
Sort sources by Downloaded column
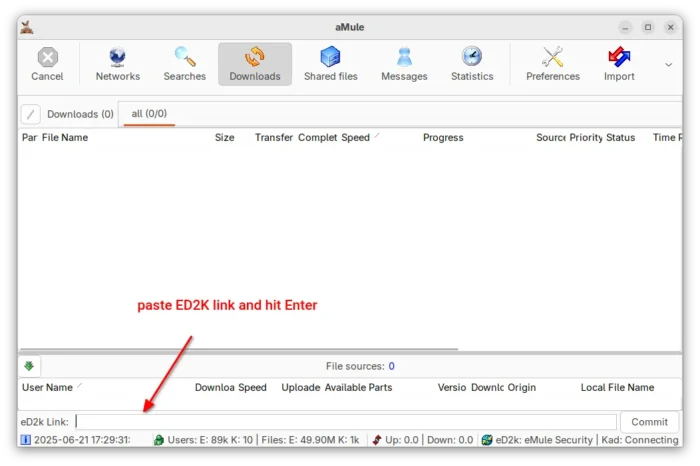click(x=214, y=387)
